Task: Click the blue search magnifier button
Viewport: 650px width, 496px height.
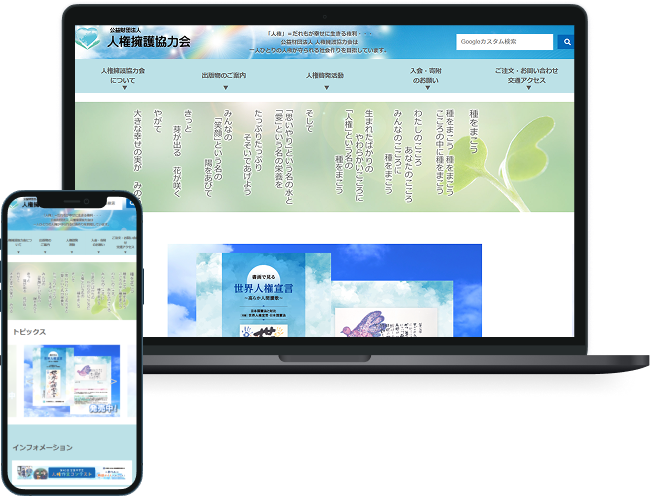Action: pyautogui.click(x=565, y=42)
